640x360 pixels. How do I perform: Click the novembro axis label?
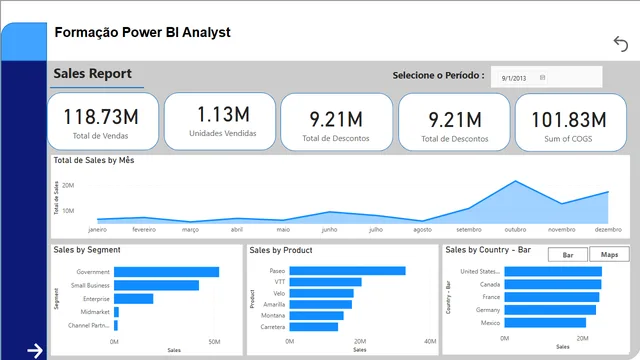coord(562,230)
